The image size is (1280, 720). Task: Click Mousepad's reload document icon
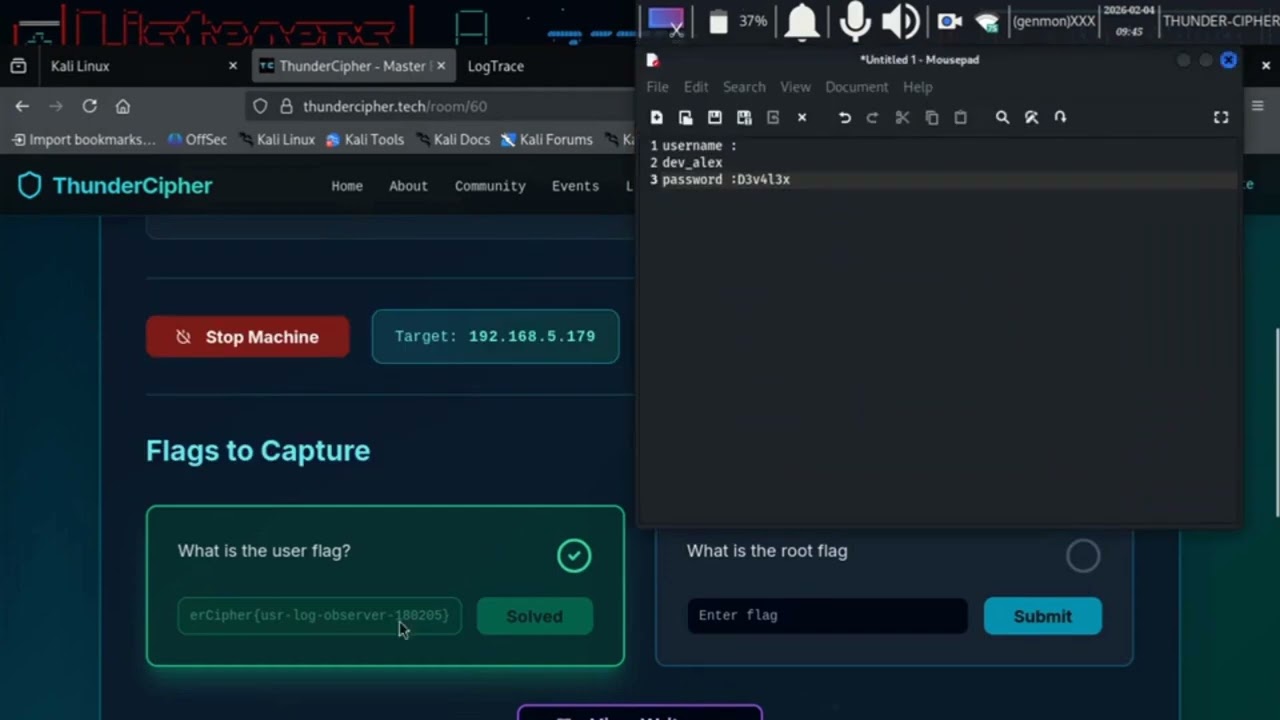tap(773, 117)
